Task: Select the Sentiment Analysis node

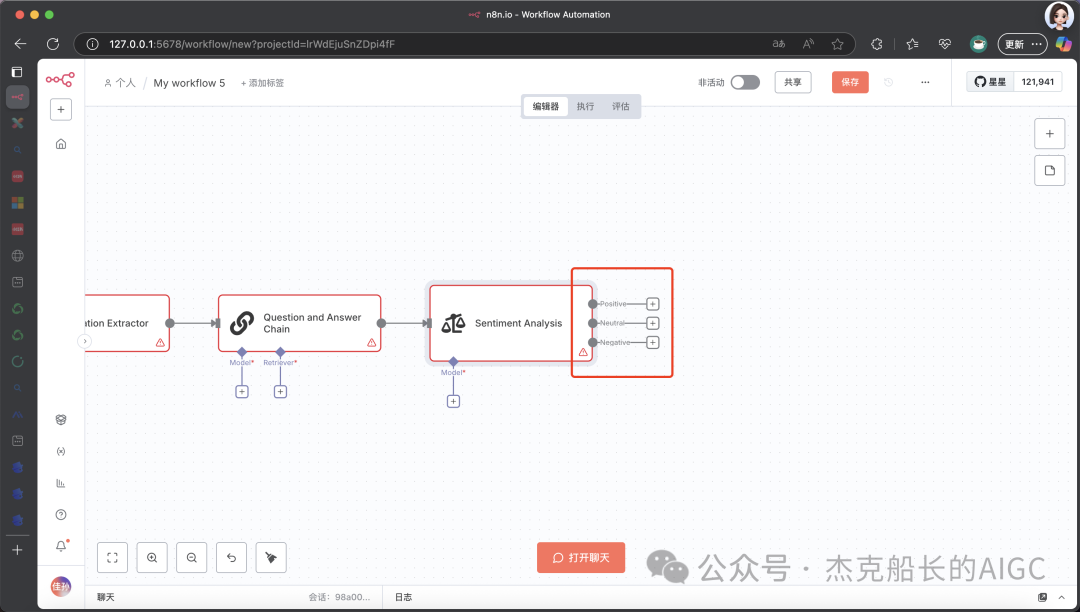Action: pos(510,323)
